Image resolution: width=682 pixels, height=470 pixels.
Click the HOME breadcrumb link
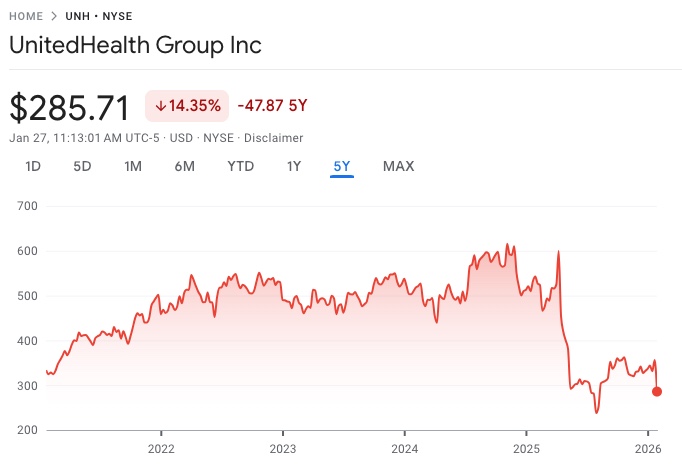(x=27, y=17)
